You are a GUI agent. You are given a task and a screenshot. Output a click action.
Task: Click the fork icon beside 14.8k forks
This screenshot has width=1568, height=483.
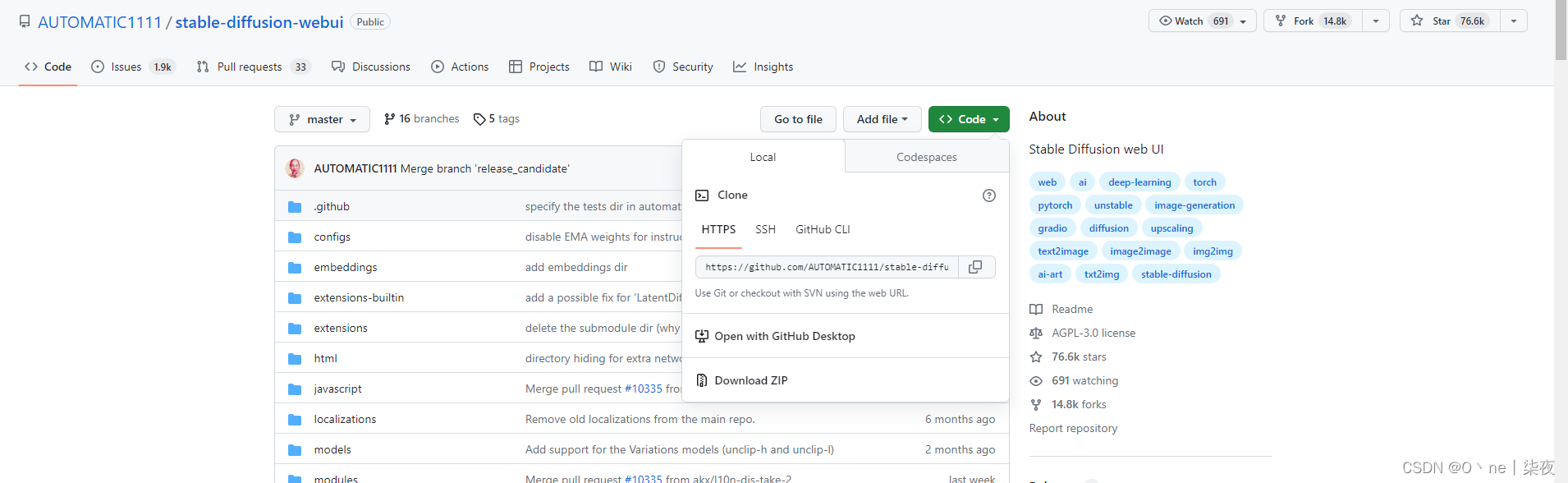coord(1036,405)
